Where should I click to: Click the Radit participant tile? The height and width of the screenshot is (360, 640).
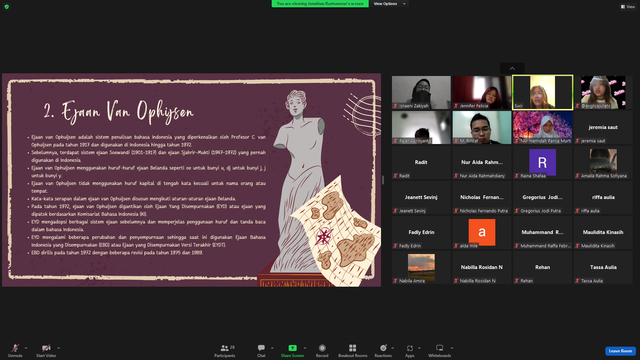421,162
